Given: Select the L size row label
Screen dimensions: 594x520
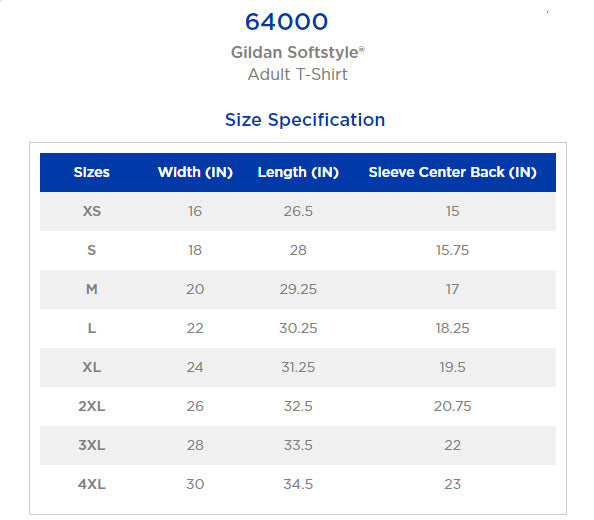Looking at the screenshot, I should coord(92,328).
